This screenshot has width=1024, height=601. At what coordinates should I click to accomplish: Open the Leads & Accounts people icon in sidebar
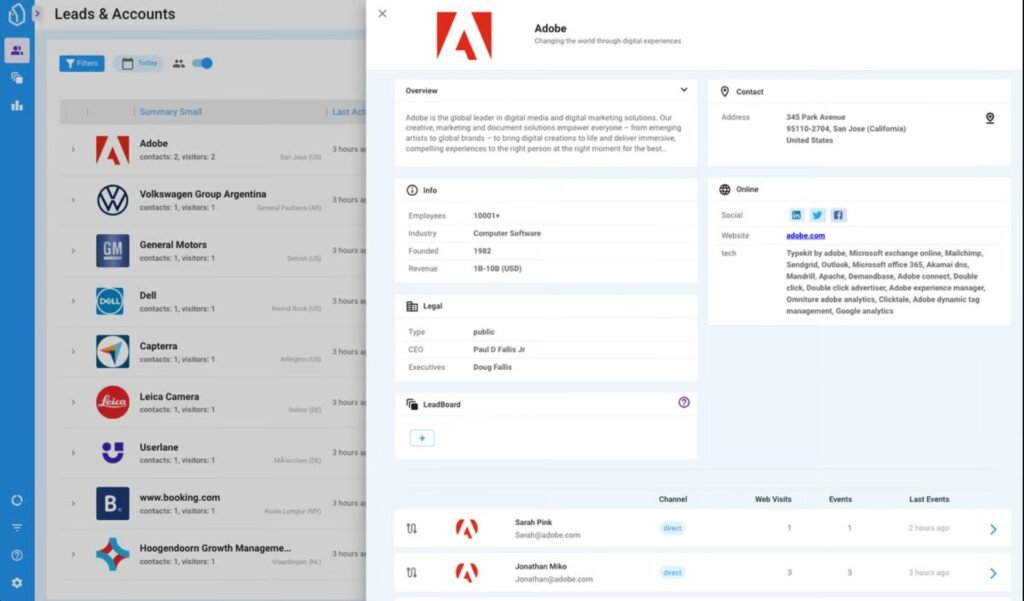click(x=17, y=50)
